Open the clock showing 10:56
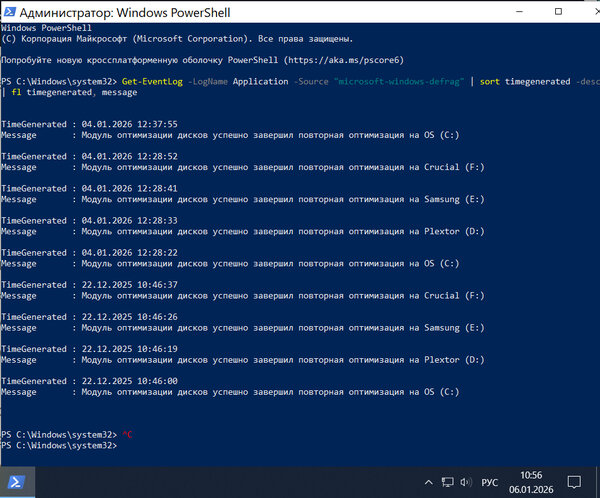 [x=531, y=475]
